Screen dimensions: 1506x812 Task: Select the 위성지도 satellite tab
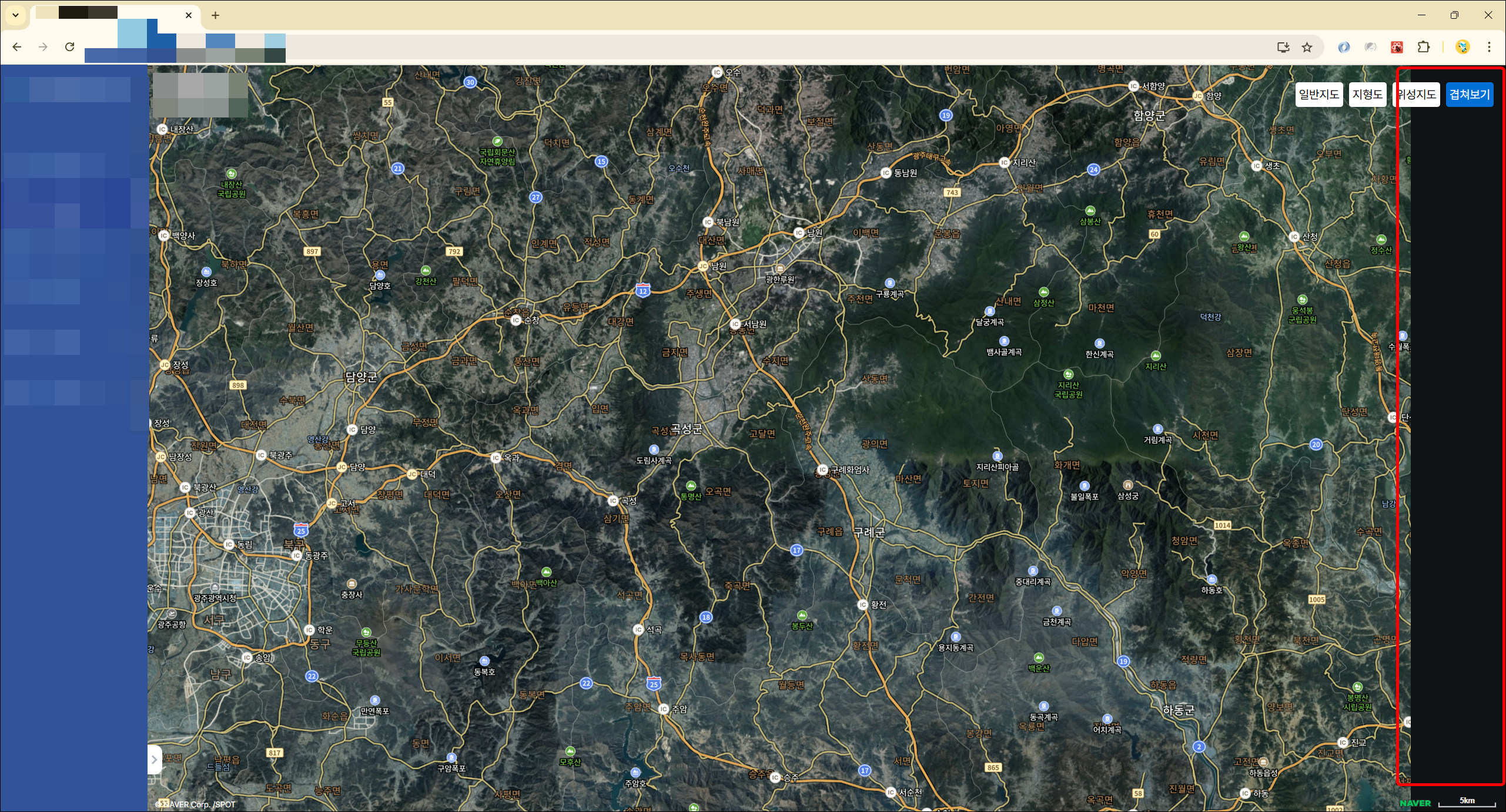(1417, 95)
